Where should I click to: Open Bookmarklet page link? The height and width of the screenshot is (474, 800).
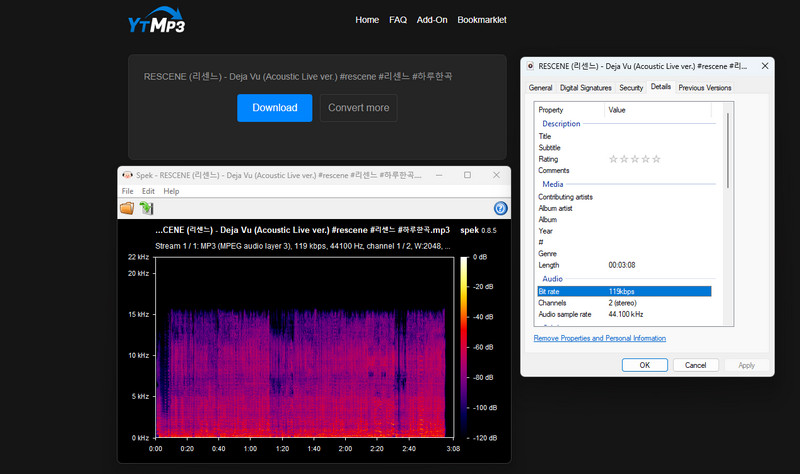click(x=482, y=20)
